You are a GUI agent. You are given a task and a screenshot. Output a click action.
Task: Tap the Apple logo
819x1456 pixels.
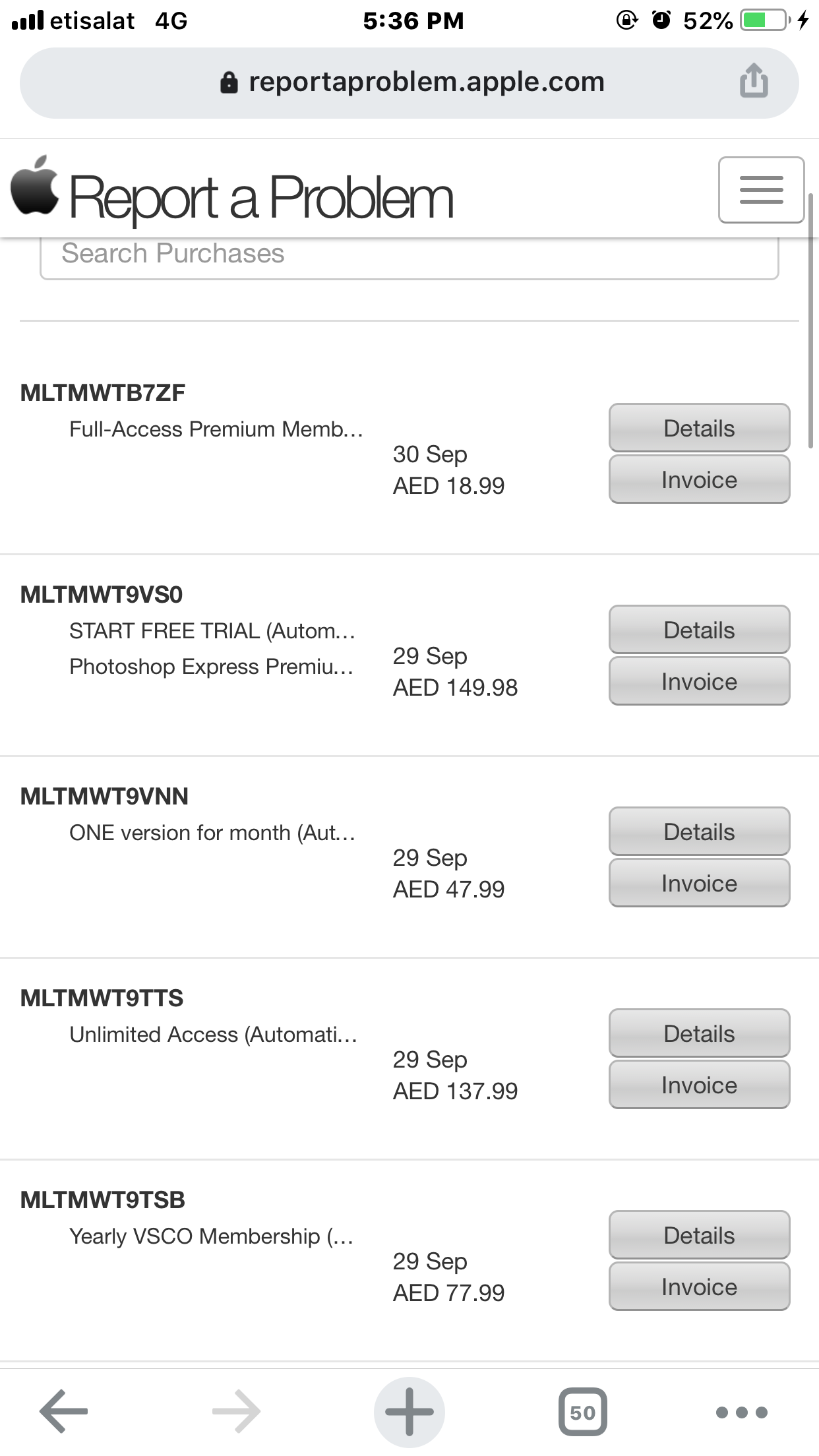click(x=34, y=185)
